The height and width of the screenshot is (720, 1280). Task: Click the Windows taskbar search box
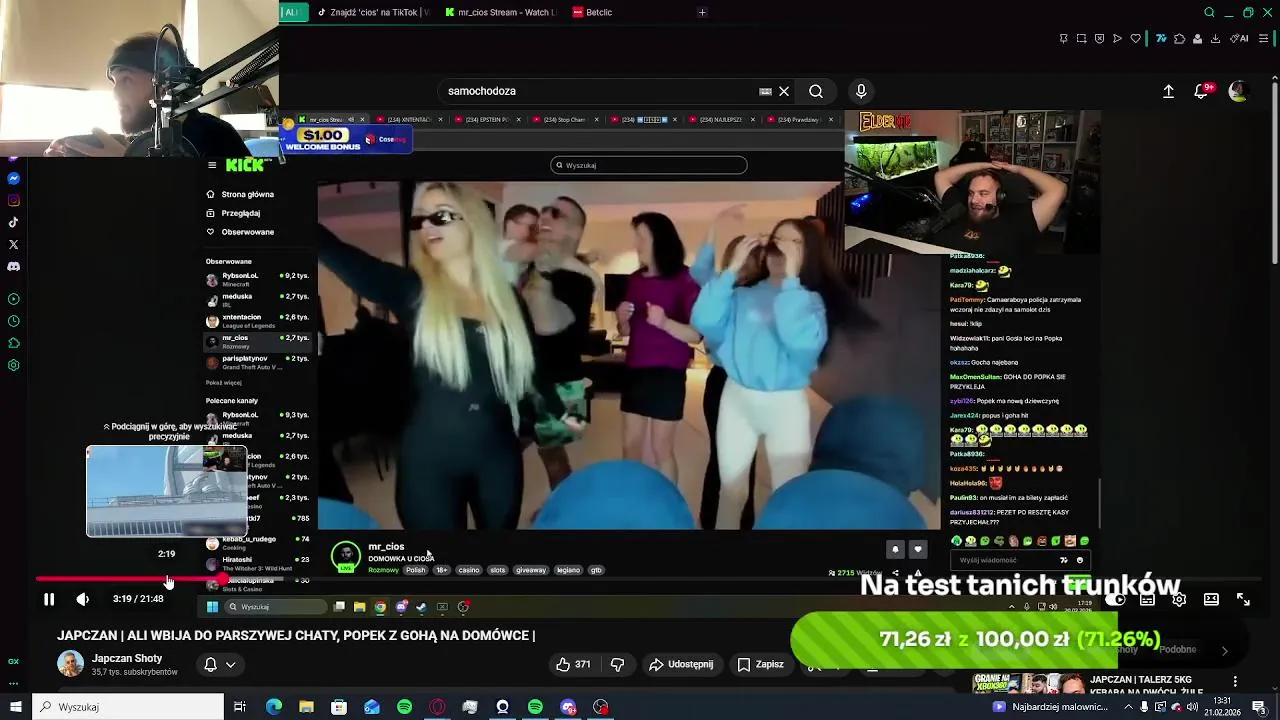tap(128, 707)
